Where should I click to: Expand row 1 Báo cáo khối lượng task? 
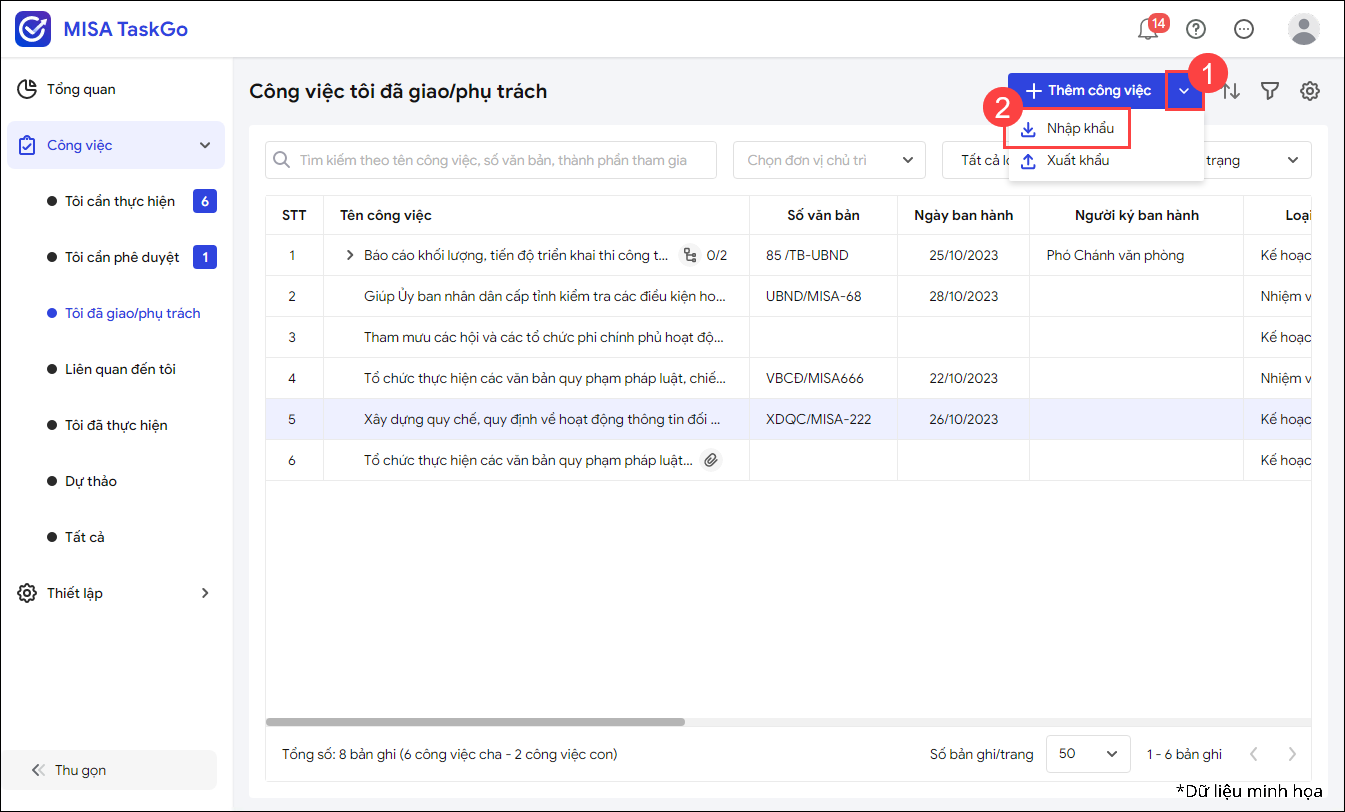click(x=350, y=255)
